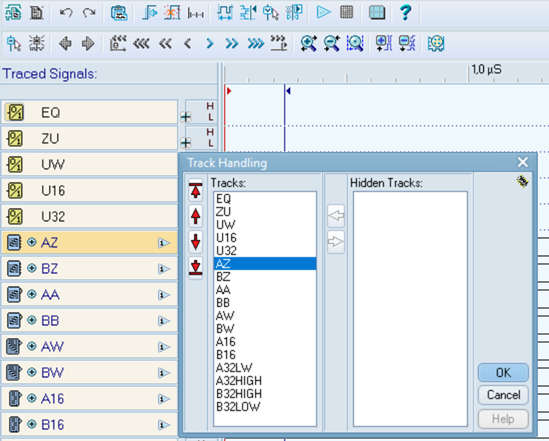Click the blue cursor marker on timeline

288,91
